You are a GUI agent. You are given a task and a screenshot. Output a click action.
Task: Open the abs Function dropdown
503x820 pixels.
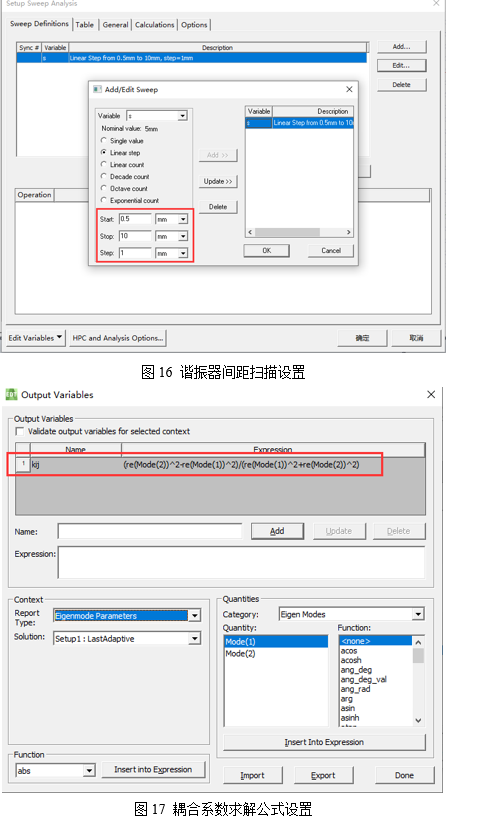pyautogui.click(x=89, y=770)
